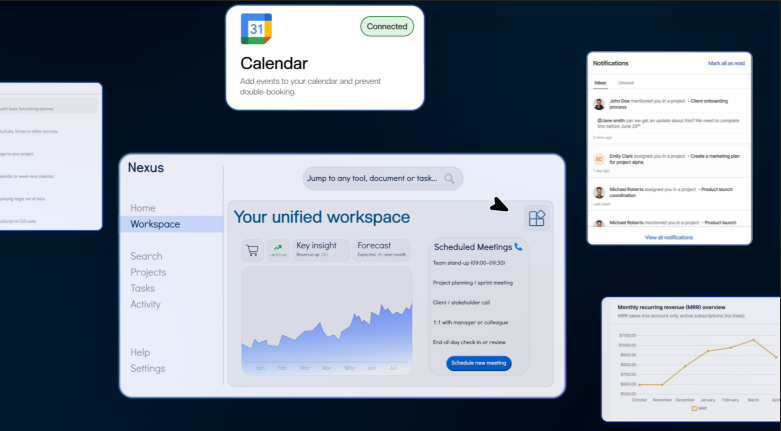Click the green trend arrow icon
Image resolution: width=781 pixels, height=431 pixels.
pyautogui.click(x=278, y=250)
